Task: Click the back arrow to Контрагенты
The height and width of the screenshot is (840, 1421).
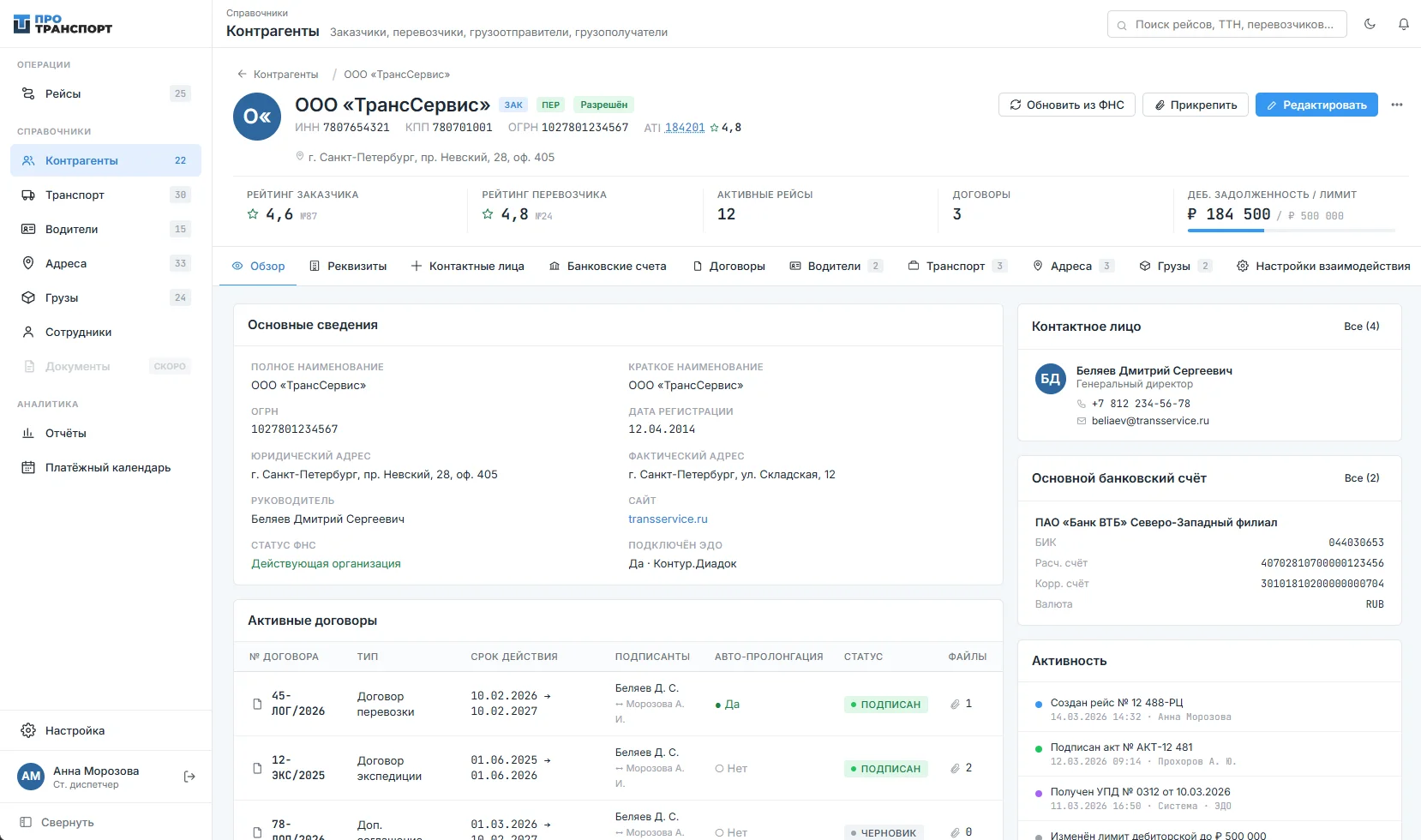Action: (242, 74)
